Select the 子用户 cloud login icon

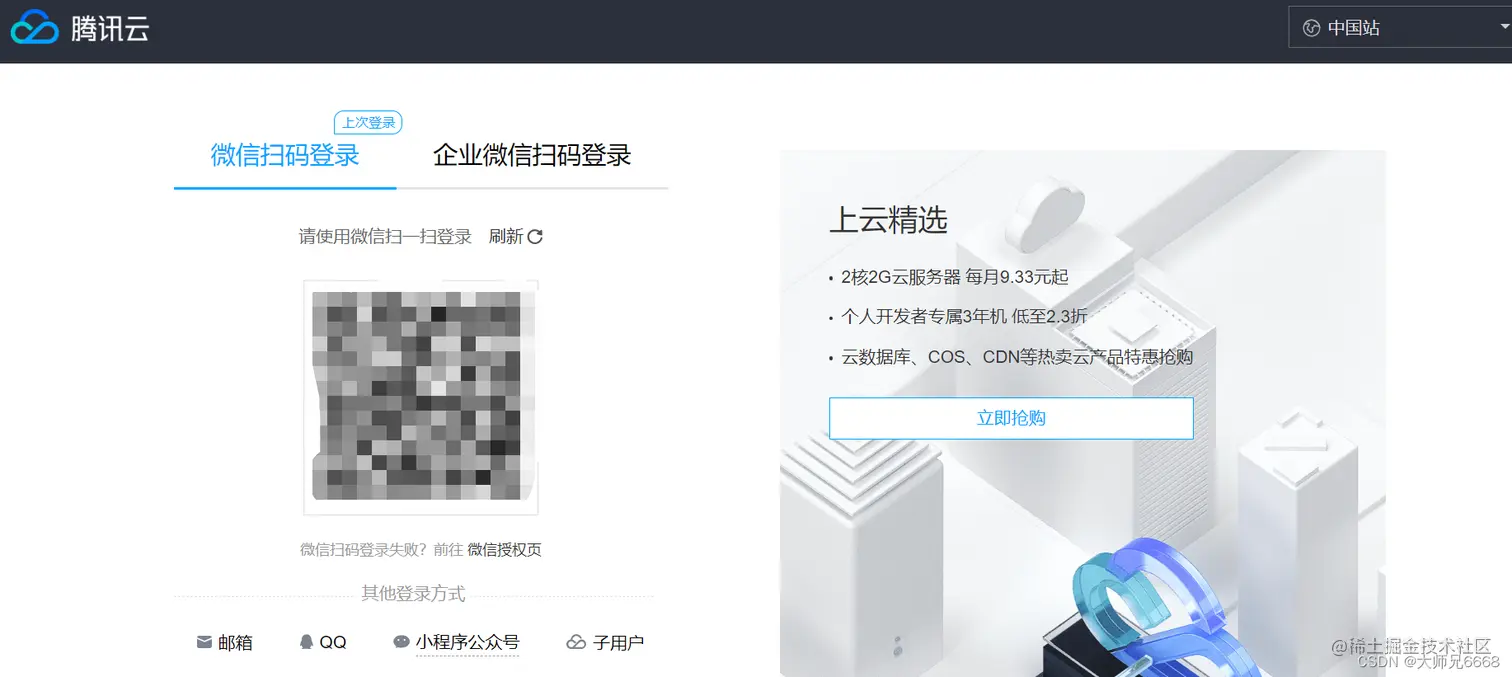[576, 641]
